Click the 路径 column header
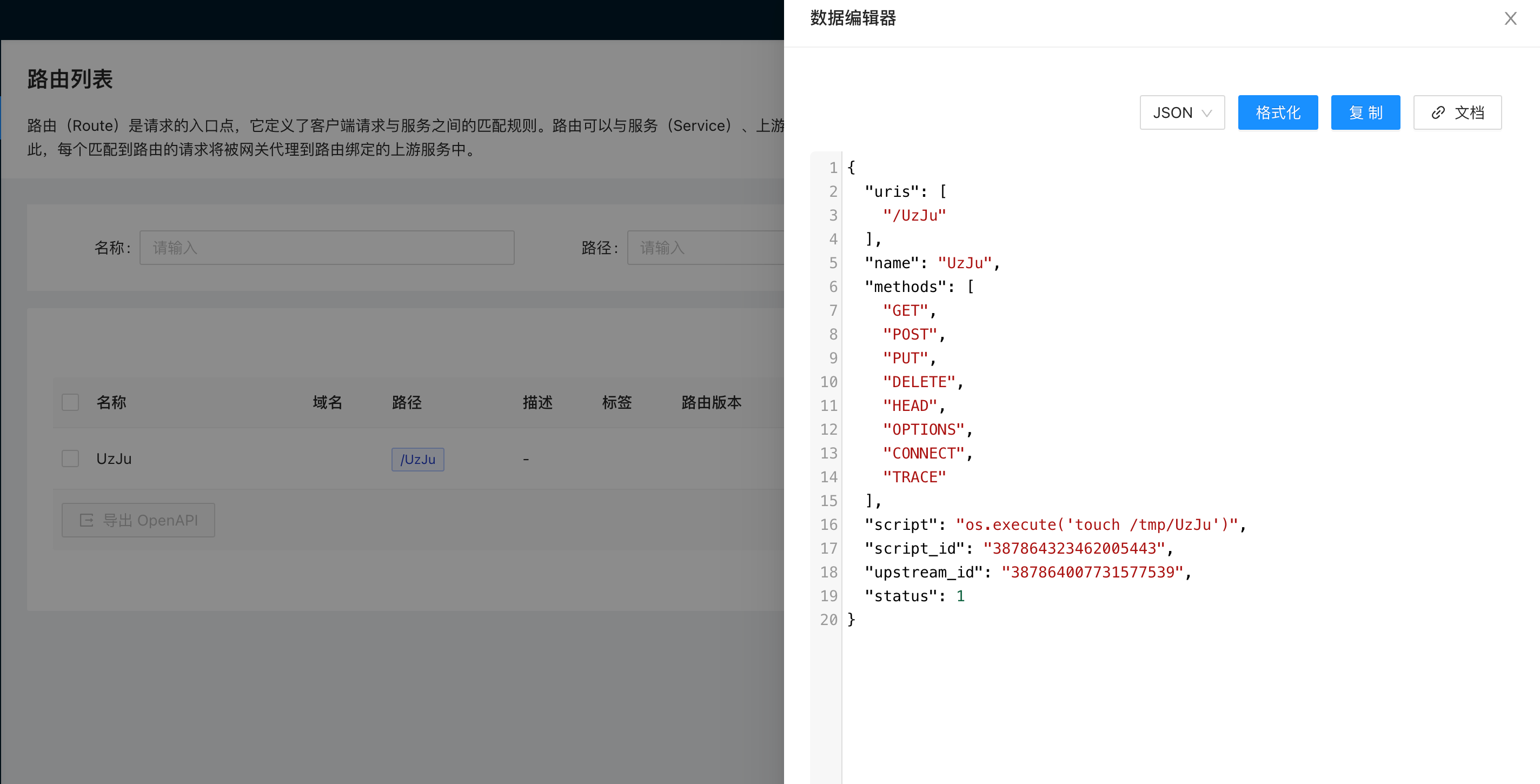 coord(407,402)
